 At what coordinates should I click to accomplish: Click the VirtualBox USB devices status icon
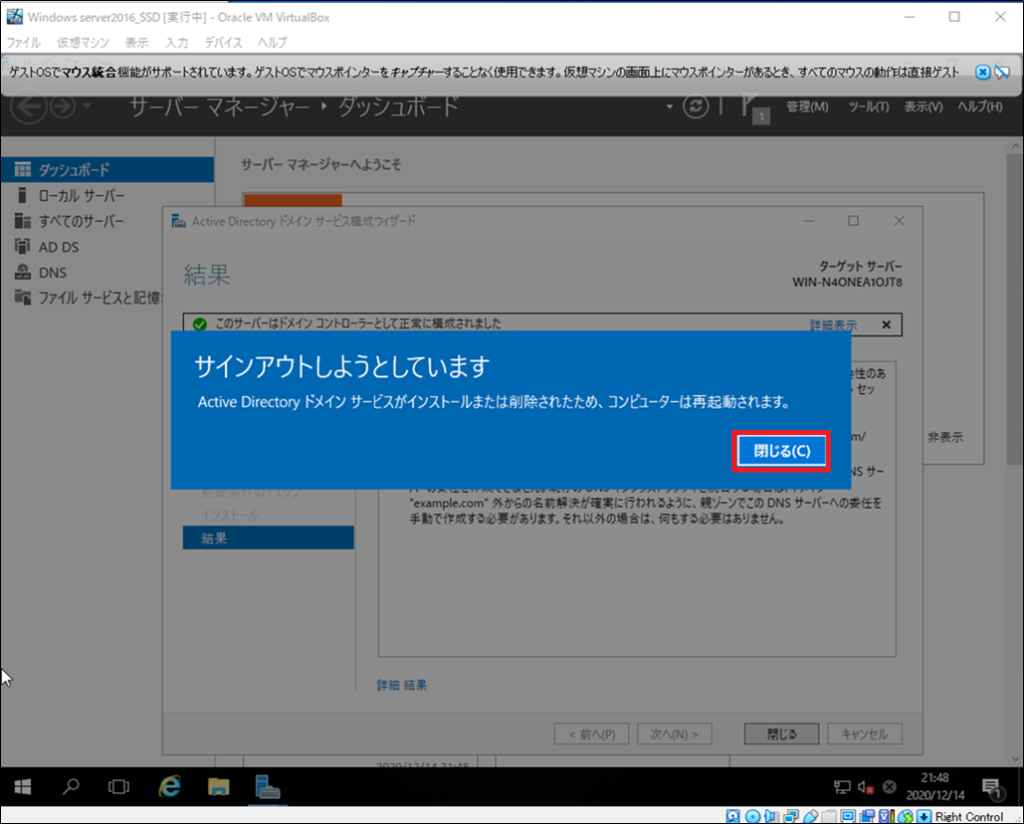pos(810,816)
